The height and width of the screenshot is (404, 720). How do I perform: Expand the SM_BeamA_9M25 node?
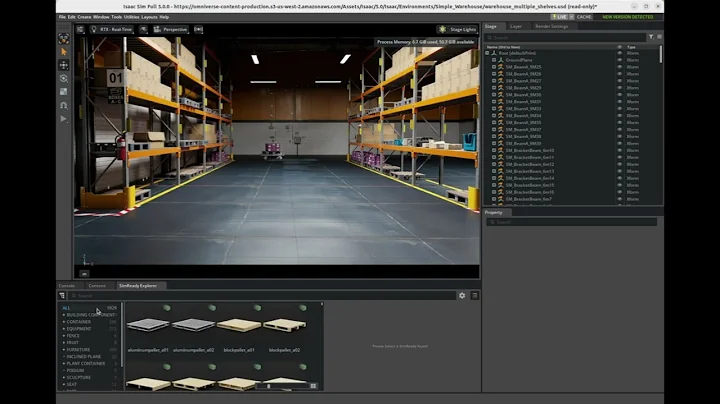coord(494,67)
